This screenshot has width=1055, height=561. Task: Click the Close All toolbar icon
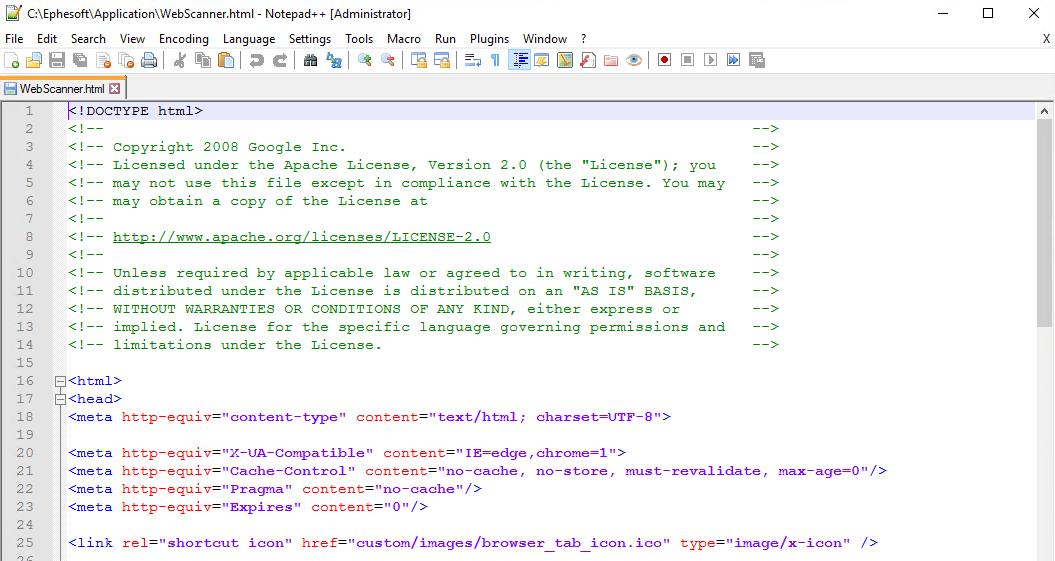126,61
